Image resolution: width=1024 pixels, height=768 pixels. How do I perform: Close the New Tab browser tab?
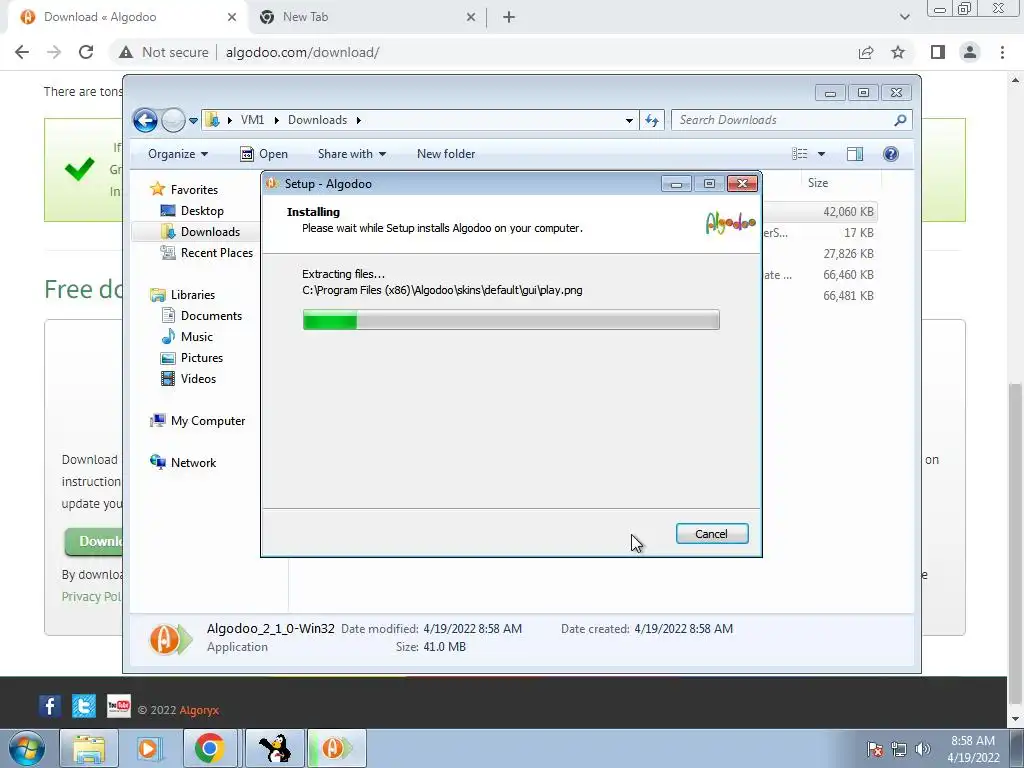click(471, 17)
